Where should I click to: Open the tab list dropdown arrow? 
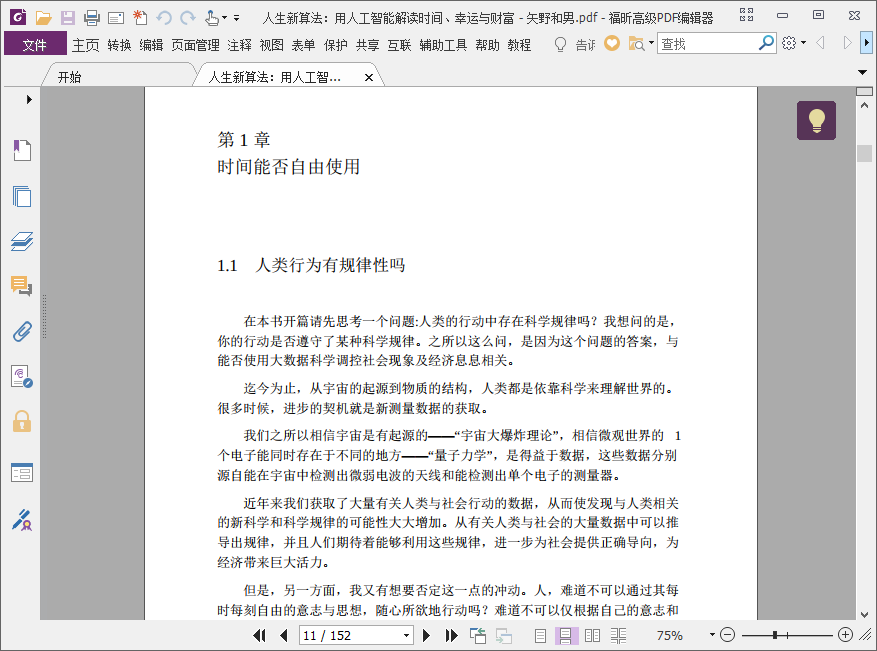click(x=862, y=72)
